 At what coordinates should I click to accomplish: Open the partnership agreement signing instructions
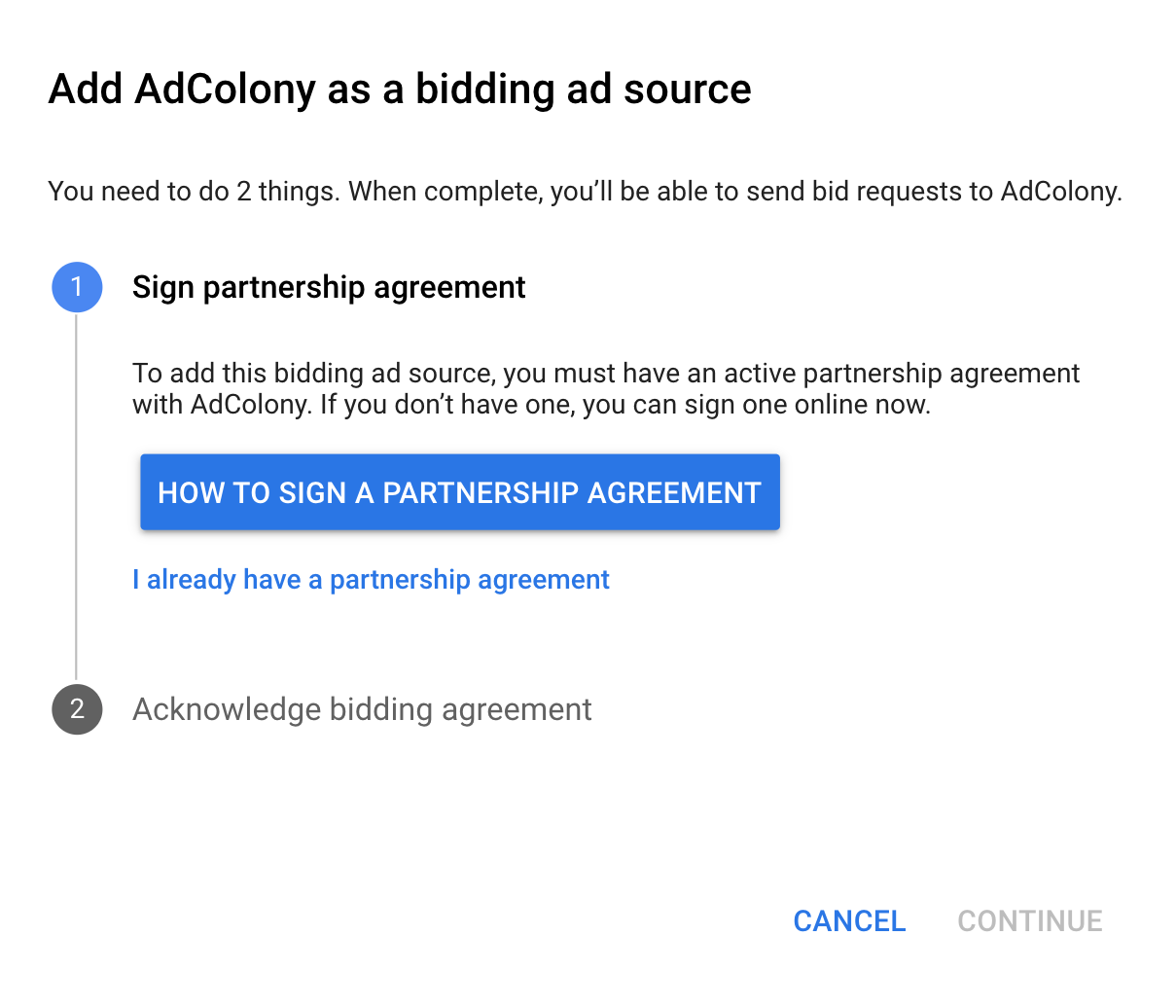[x=459, y=492]
